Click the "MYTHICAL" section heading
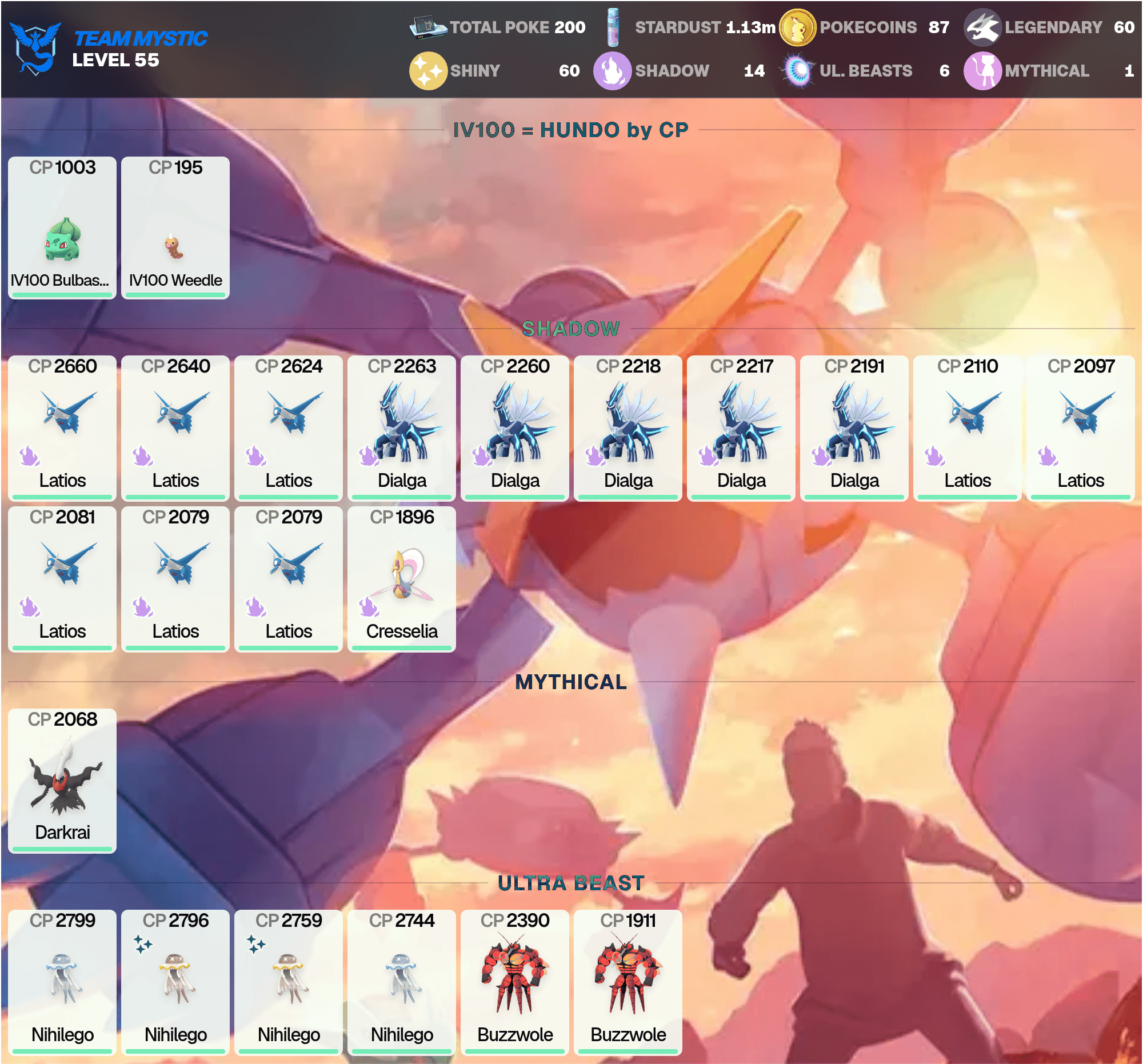This screenshot has width=1143, height=1064. coord(571,682)
